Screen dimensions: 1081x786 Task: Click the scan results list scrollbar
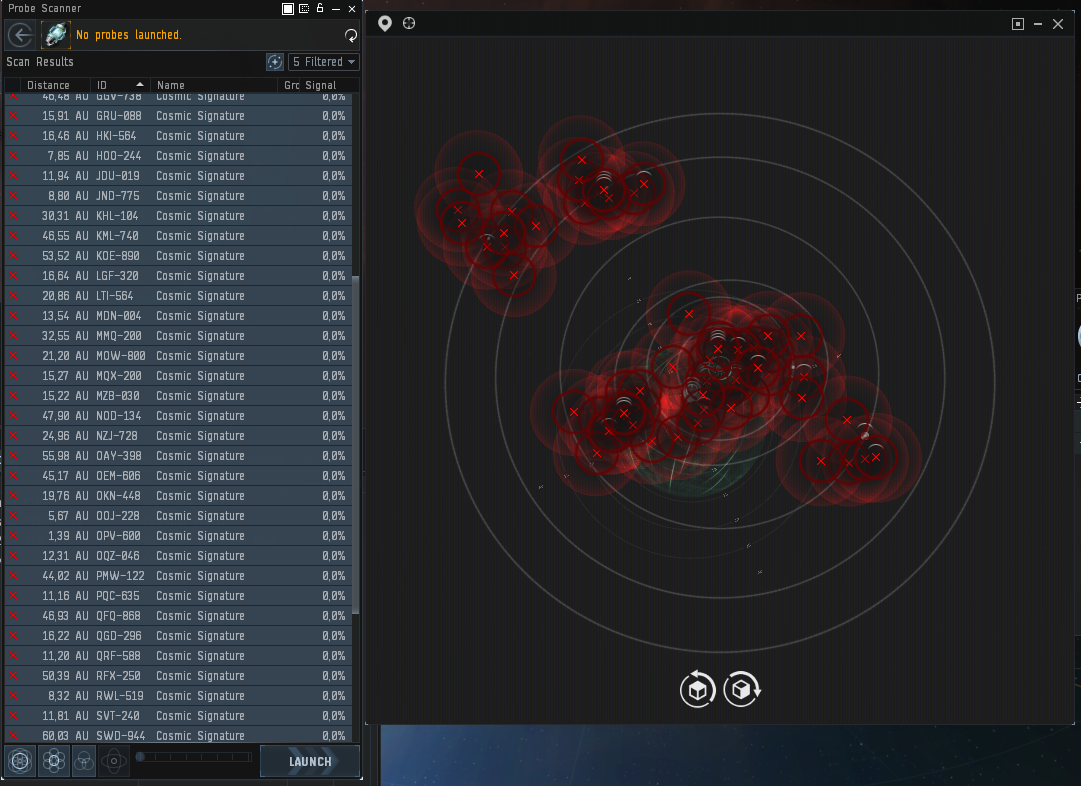356,445
